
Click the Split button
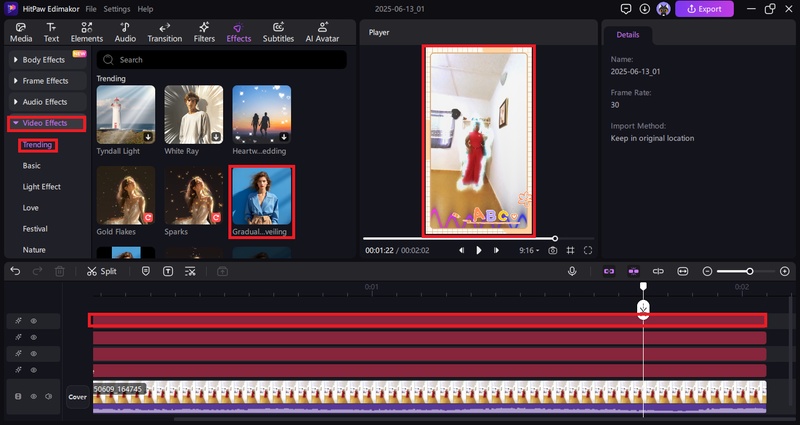[102, 271]
